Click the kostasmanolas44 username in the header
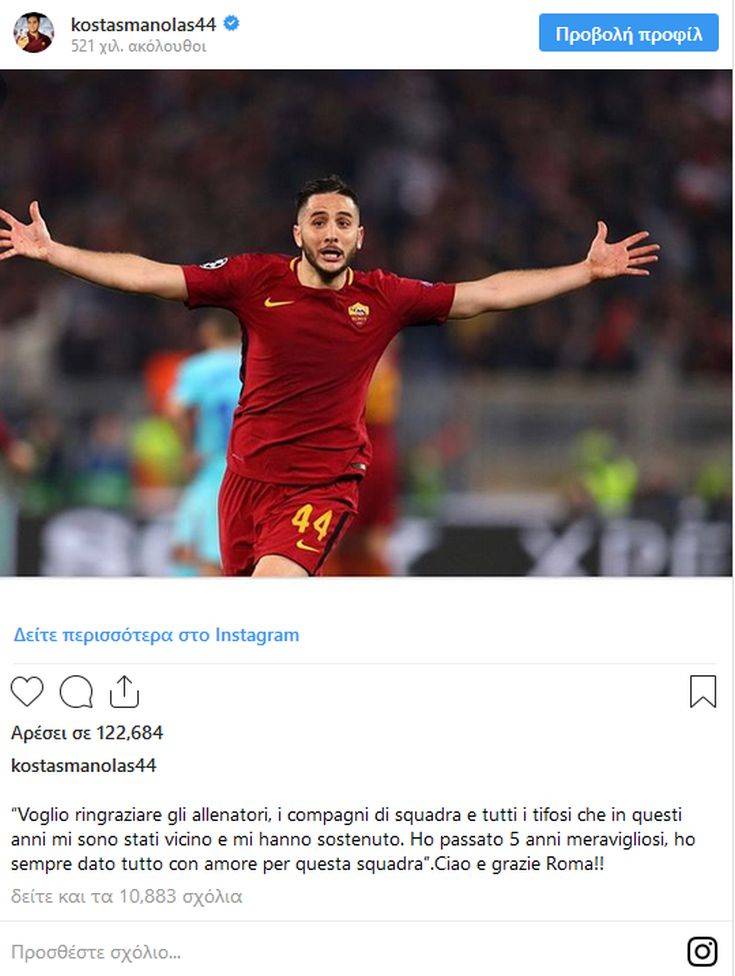 [143, 24]
